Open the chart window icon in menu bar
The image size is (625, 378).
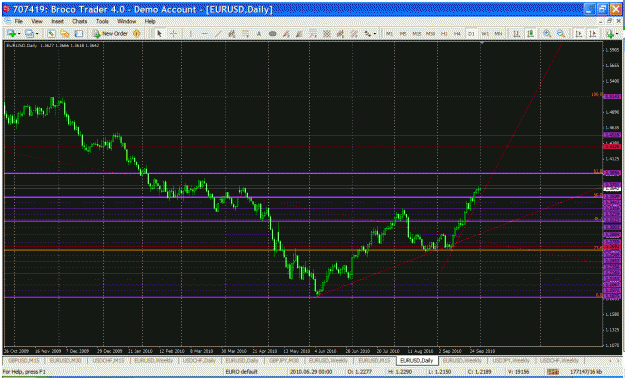[7, 21]
